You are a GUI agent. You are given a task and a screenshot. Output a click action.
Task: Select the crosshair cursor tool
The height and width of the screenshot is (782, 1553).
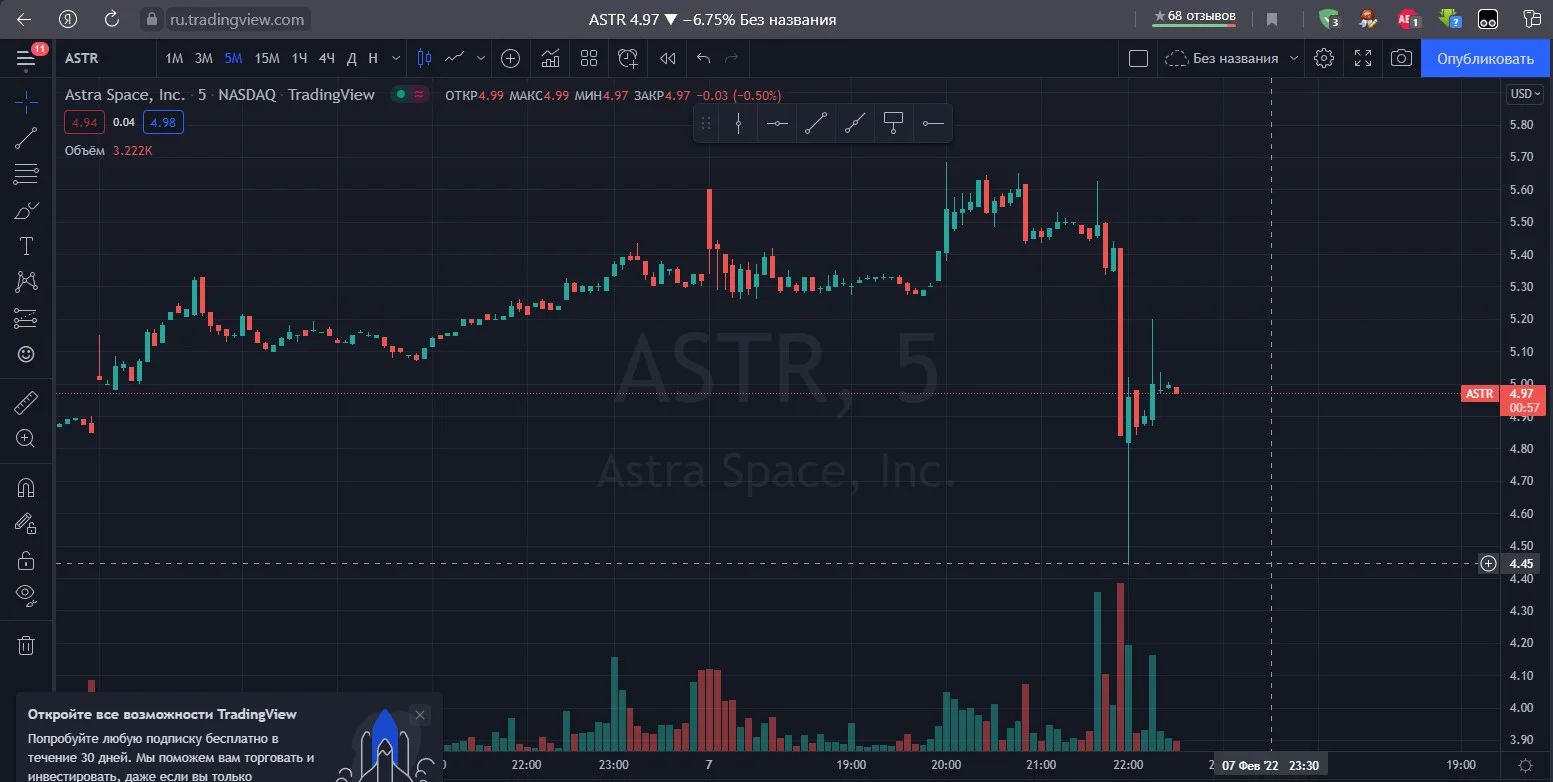click(26, 101)
